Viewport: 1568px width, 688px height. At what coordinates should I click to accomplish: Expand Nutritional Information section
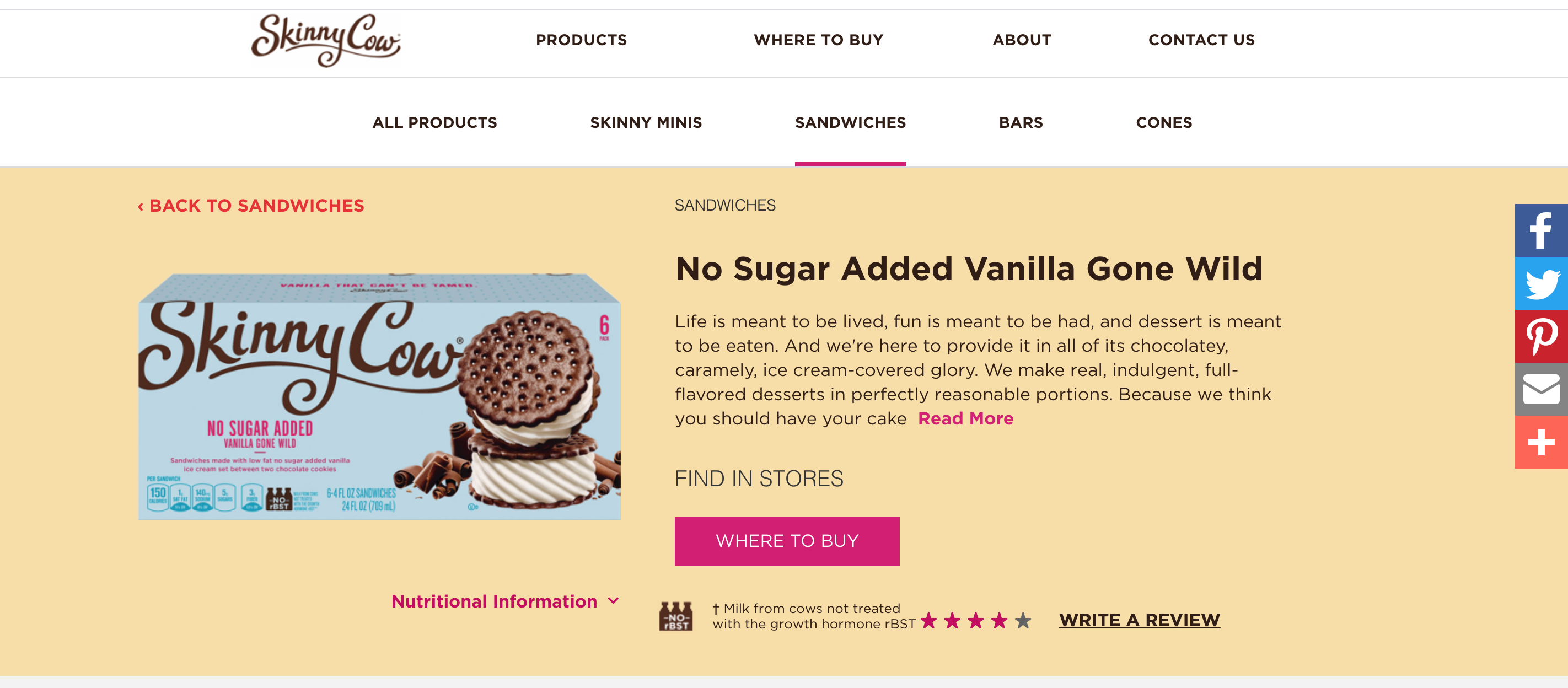504,601
